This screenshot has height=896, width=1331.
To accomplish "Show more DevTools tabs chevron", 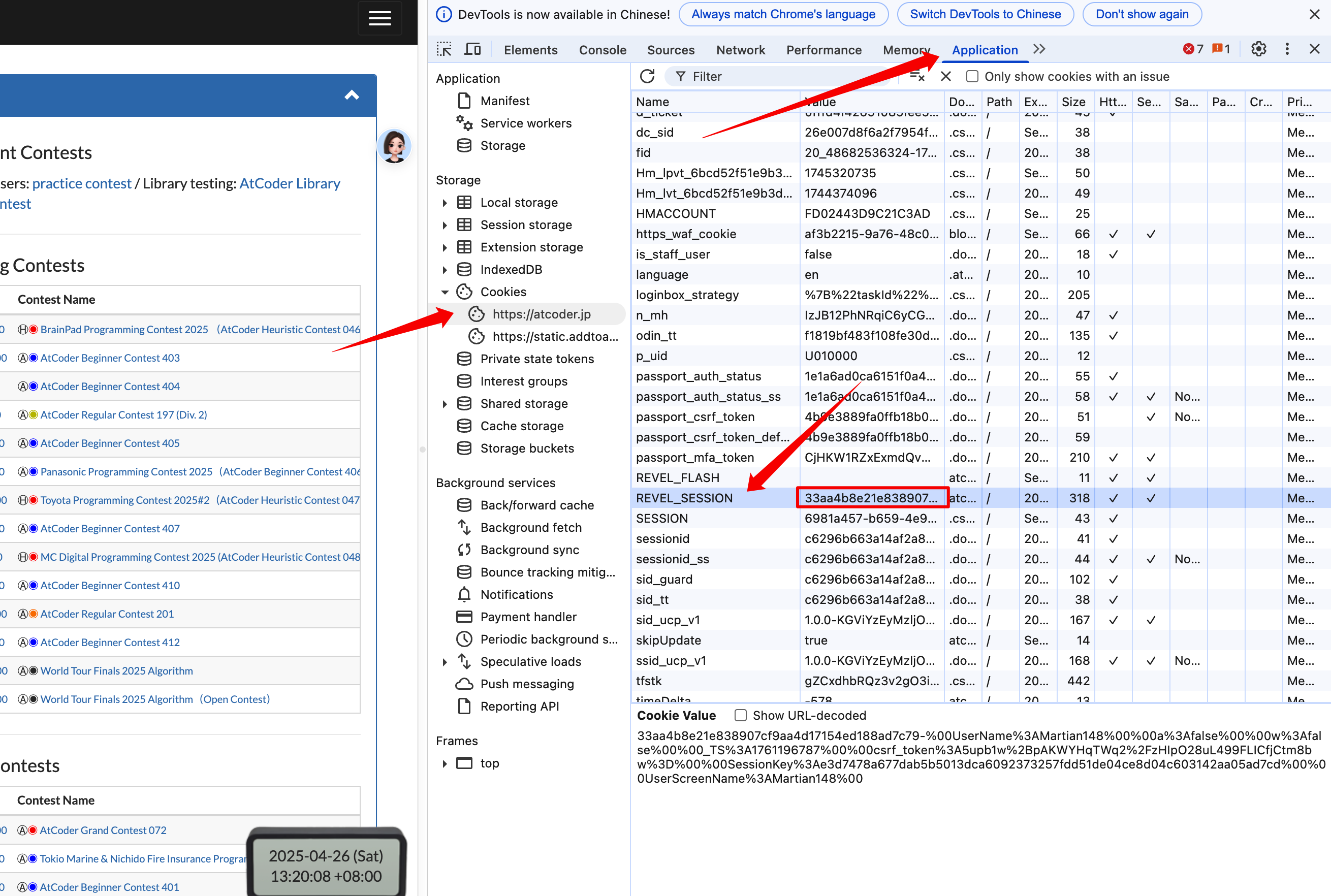I will (x=1039, y=50).
